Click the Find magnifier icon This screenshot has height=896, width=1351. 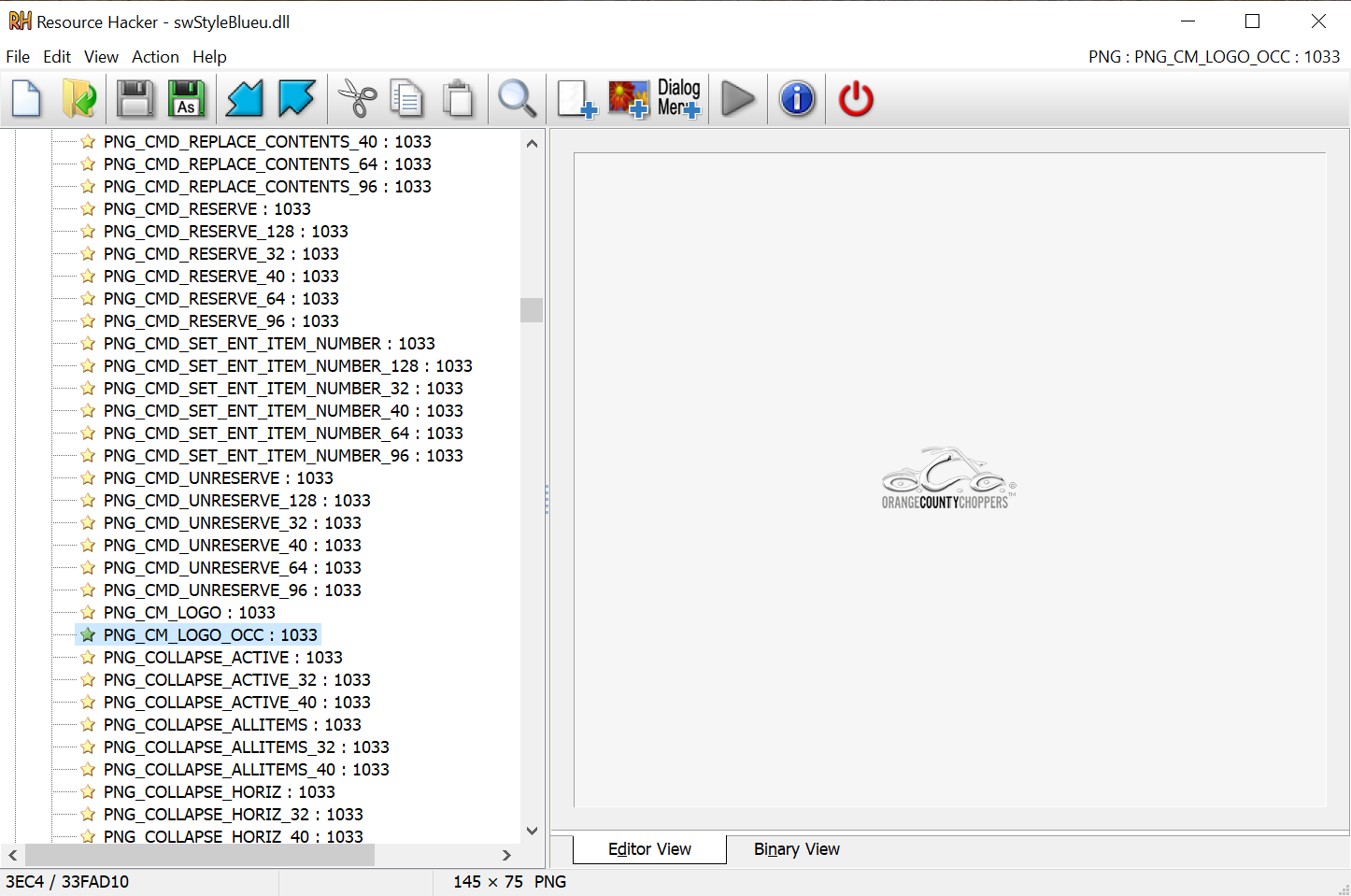517,98
